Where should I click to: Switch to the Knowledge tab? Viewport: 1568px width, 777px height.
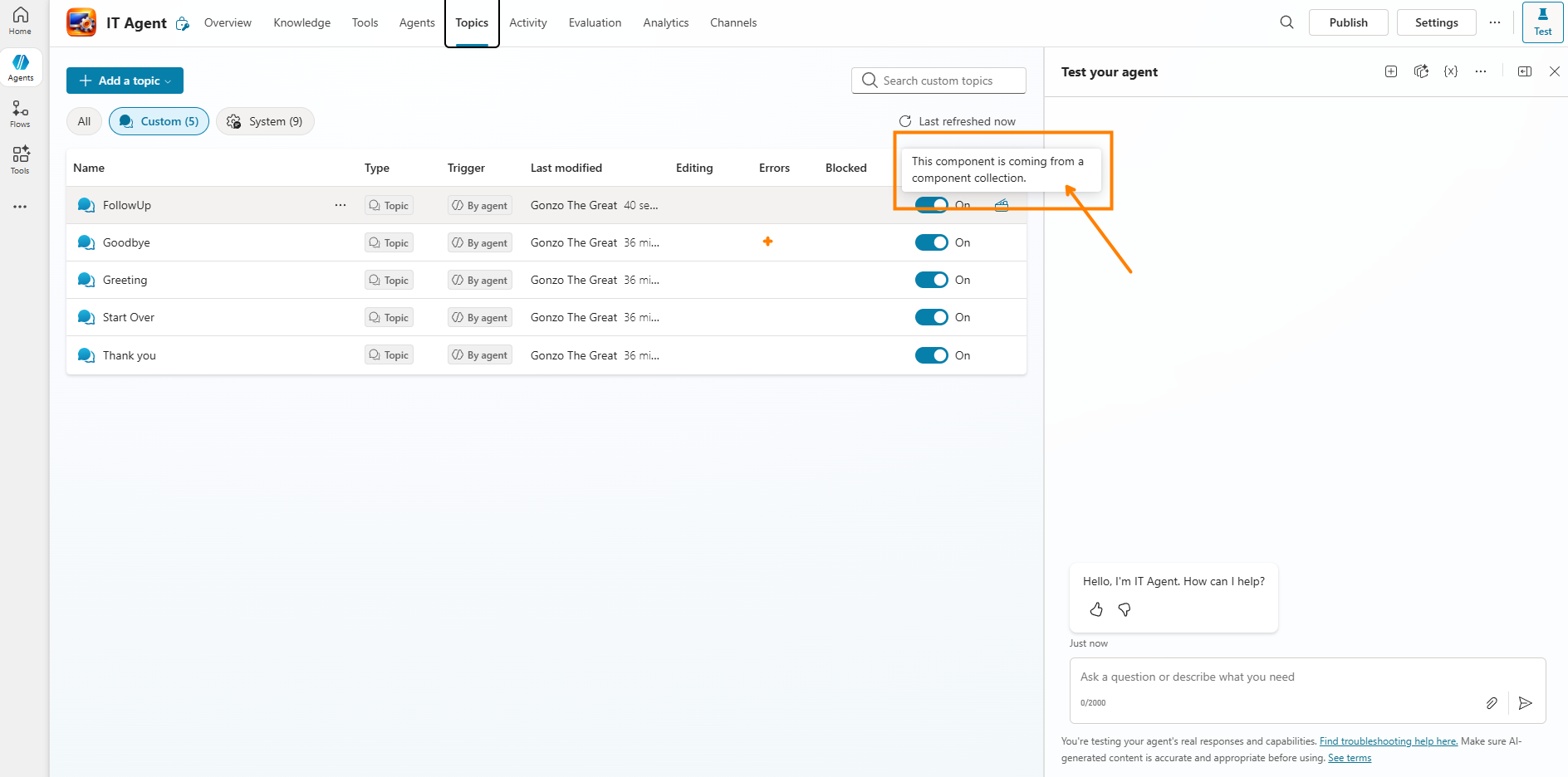point(301,22)
